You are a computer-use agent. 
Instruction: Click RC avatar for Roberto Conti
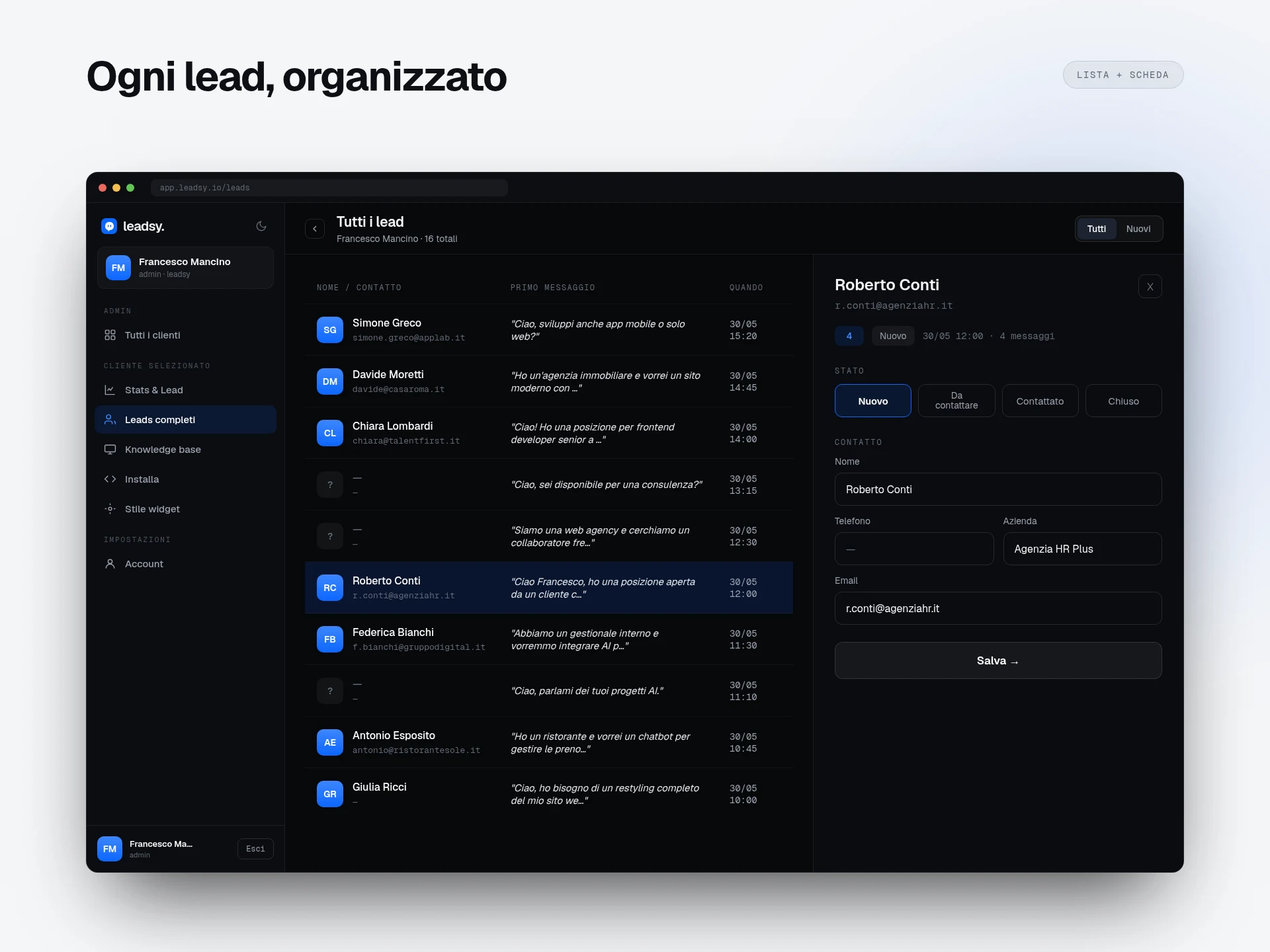click(330, 588)
